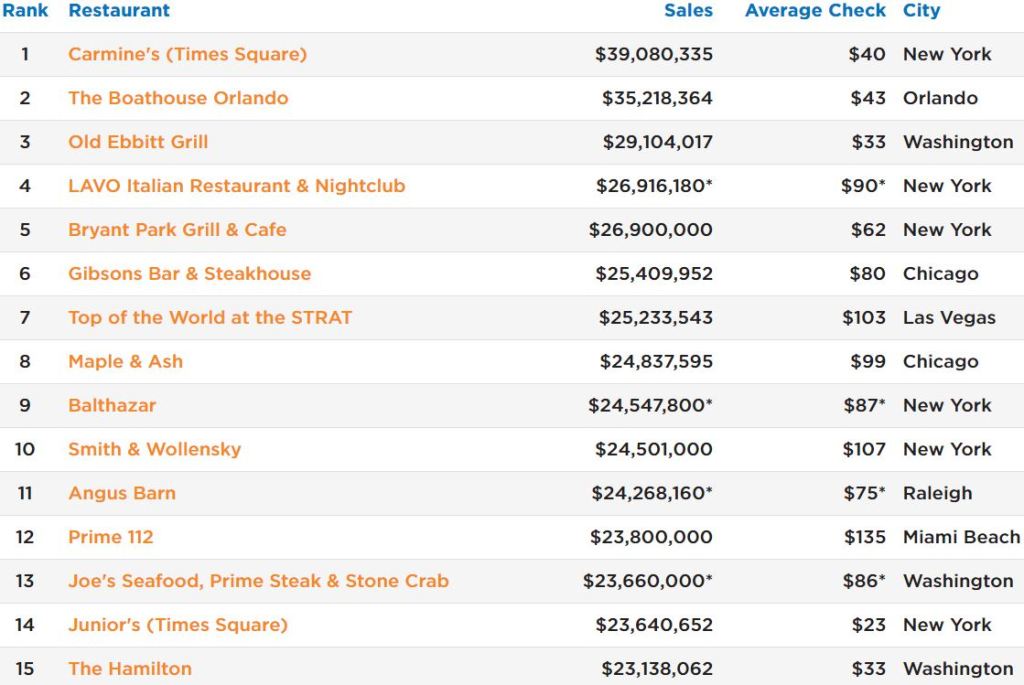Open Top of the World at the STRAT
Screen dimensions: 1024x685
[x=210, y=317]
